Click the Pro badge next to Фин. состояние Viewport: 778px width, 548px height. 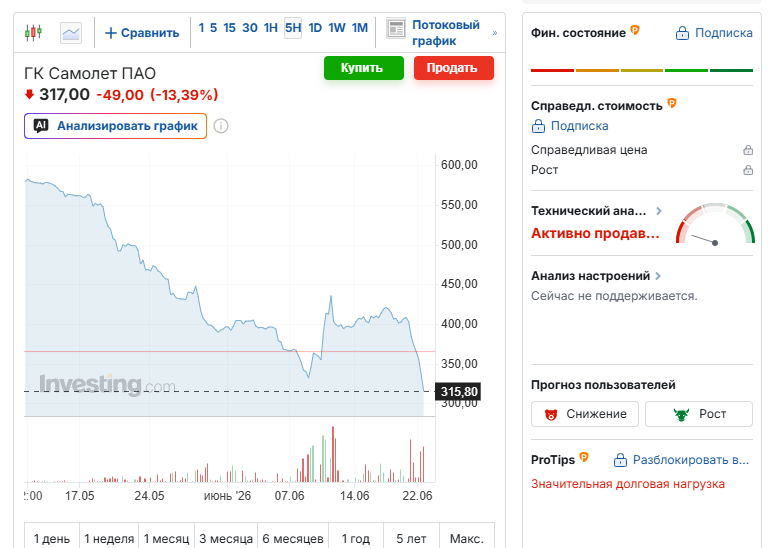tap(635, 30)
